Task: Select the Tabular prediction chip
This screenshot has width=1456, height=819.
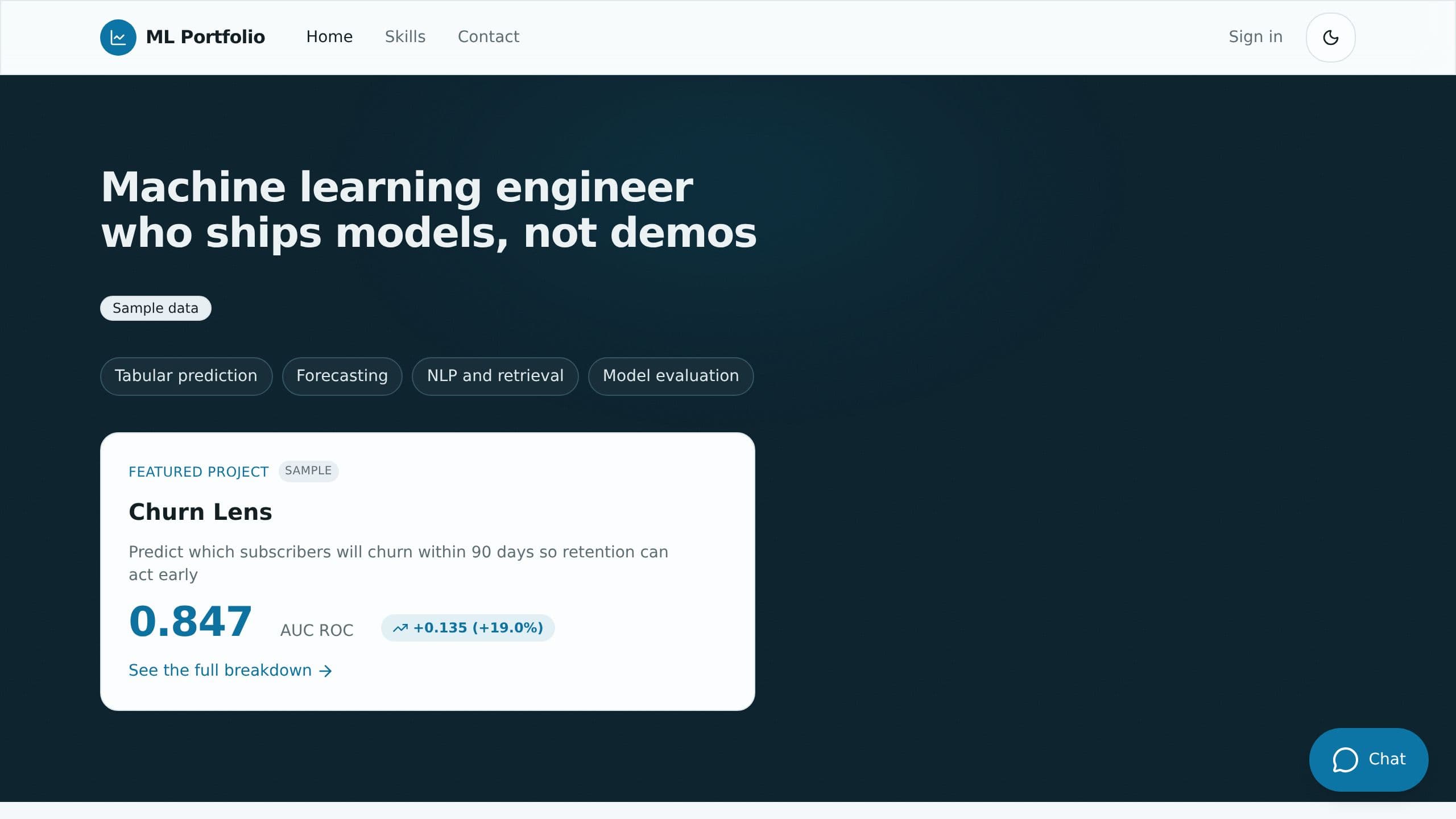Action: pyautogui.click(x=186, y=376)
